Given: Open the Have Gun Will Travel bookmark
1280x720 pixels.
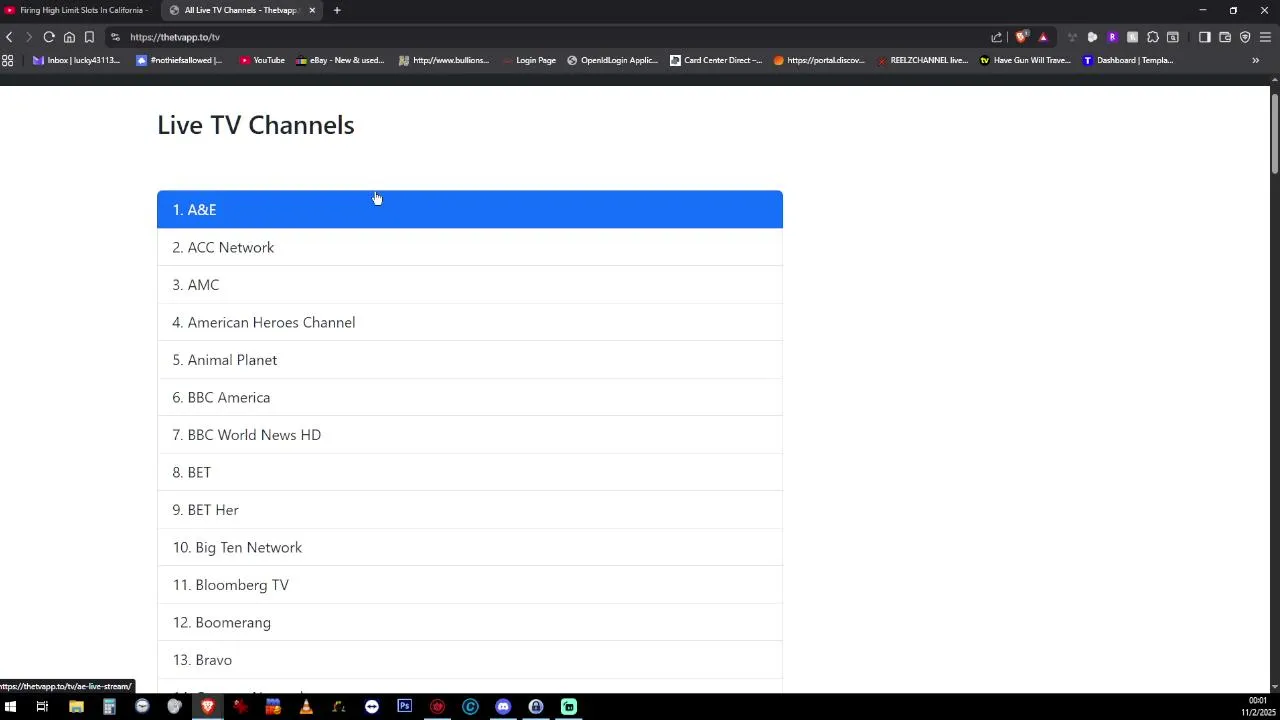Looking at the screenshot, I should pos(1025,60).
